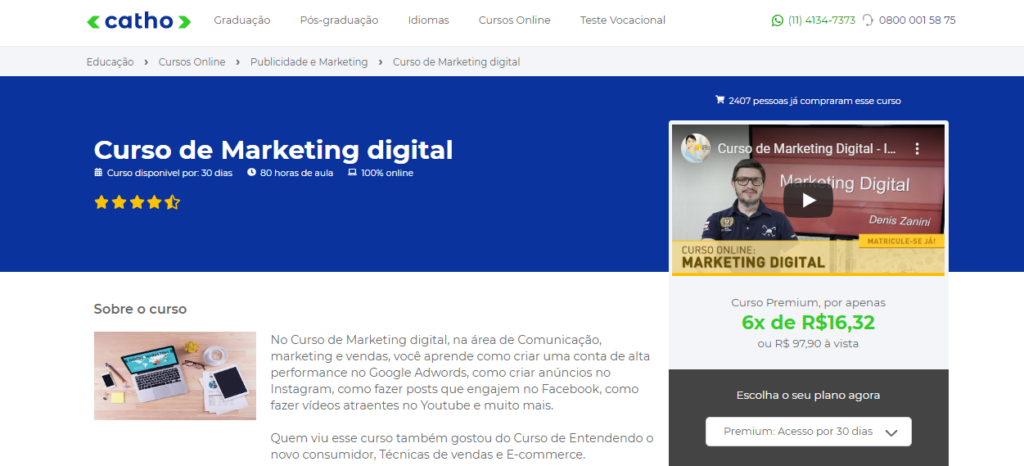The height and width of the screenshot is (466, 1024).
Task: Click the WhatsApp icon by the phone number
Action: click(776, 20)
